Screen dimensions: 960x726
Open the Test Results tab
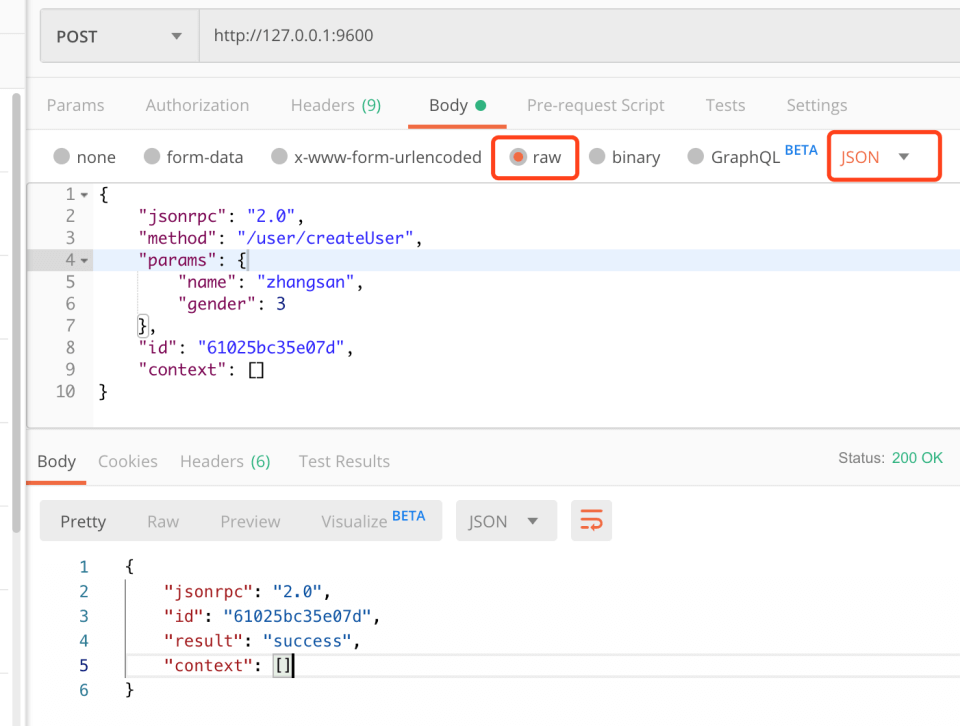[x=344, y=461]
